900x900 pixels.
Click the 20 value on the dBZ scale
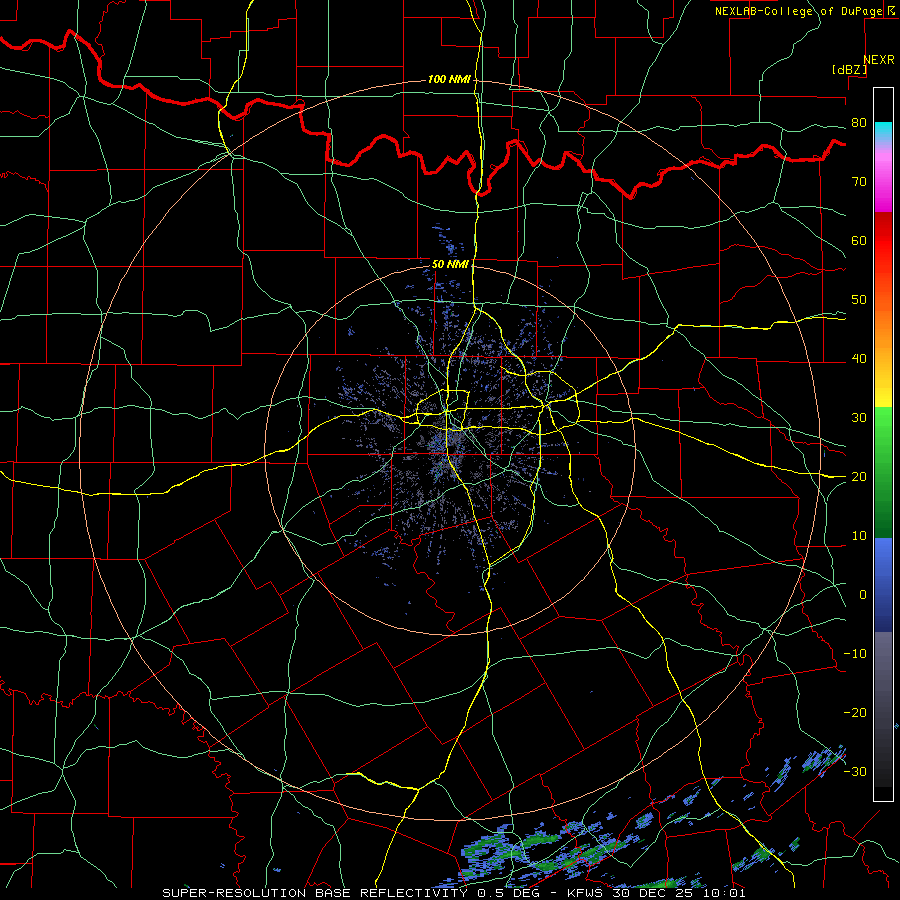click(859, 477)
